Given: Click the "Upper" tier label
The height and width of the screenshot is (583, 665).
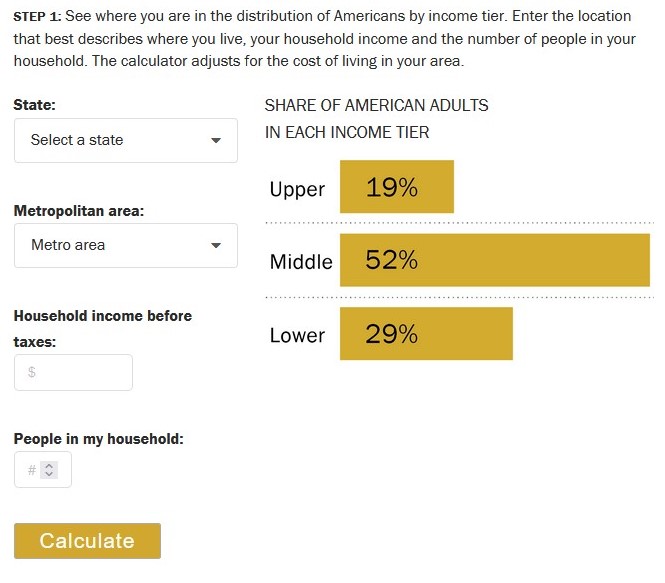Looking at the screenshot, I should 297,189.
